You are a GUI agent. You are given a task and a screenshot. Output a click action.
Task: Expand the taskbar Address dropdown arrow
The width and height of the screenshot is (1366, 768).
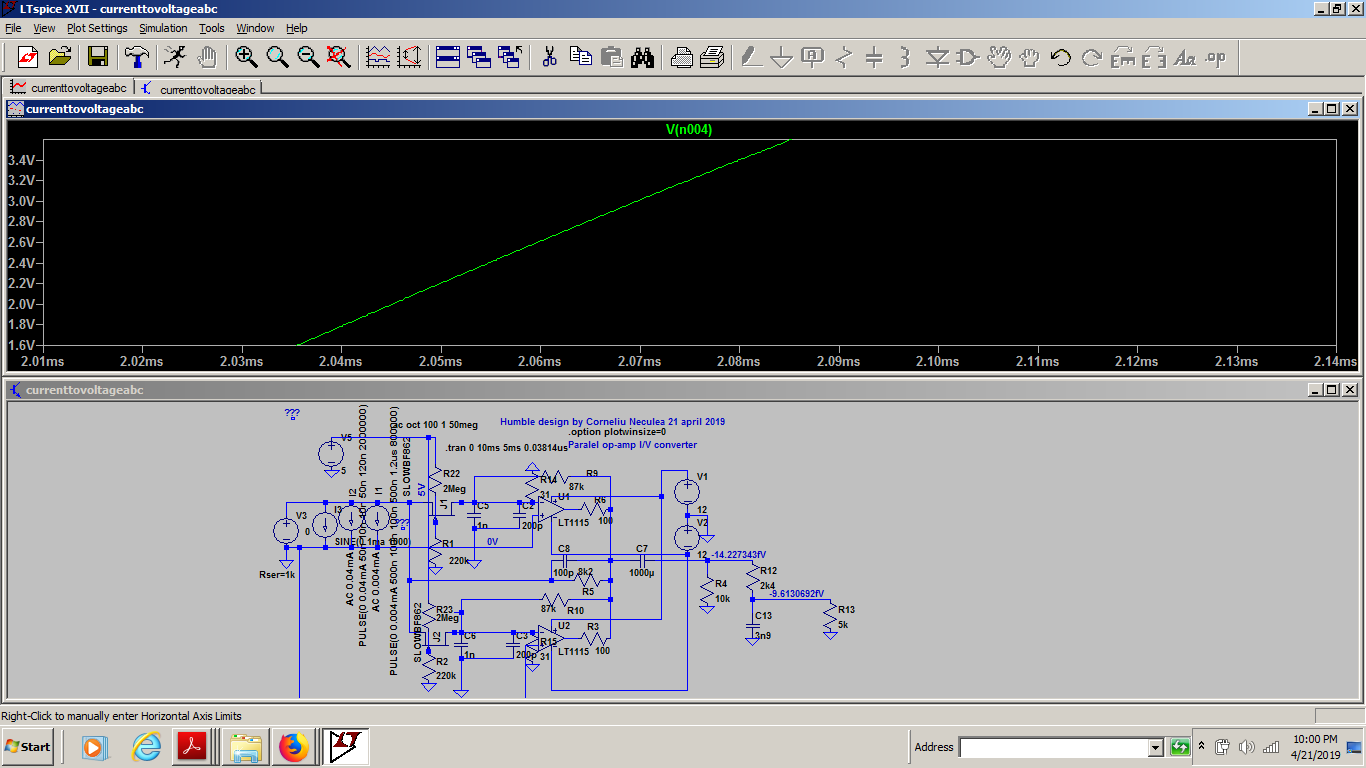click(1156, 747)
